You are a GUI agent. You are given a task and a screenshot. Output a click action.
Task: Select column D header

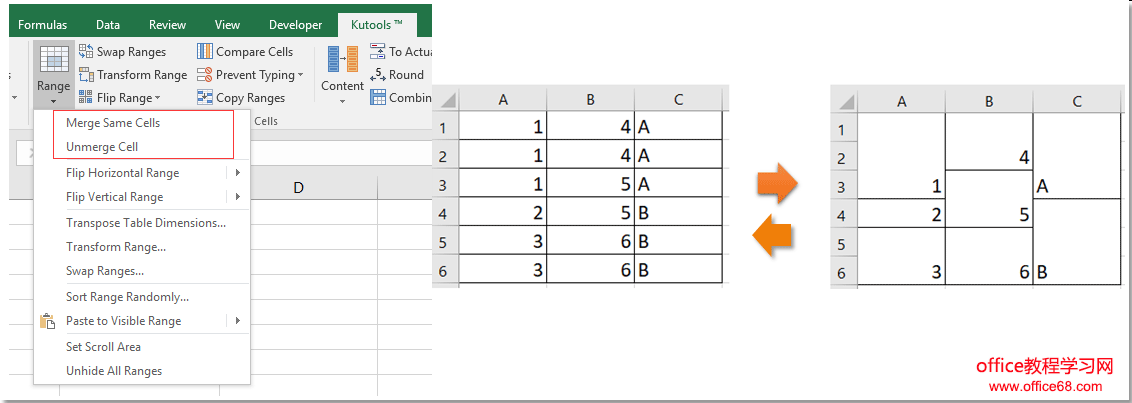[298, 188]
